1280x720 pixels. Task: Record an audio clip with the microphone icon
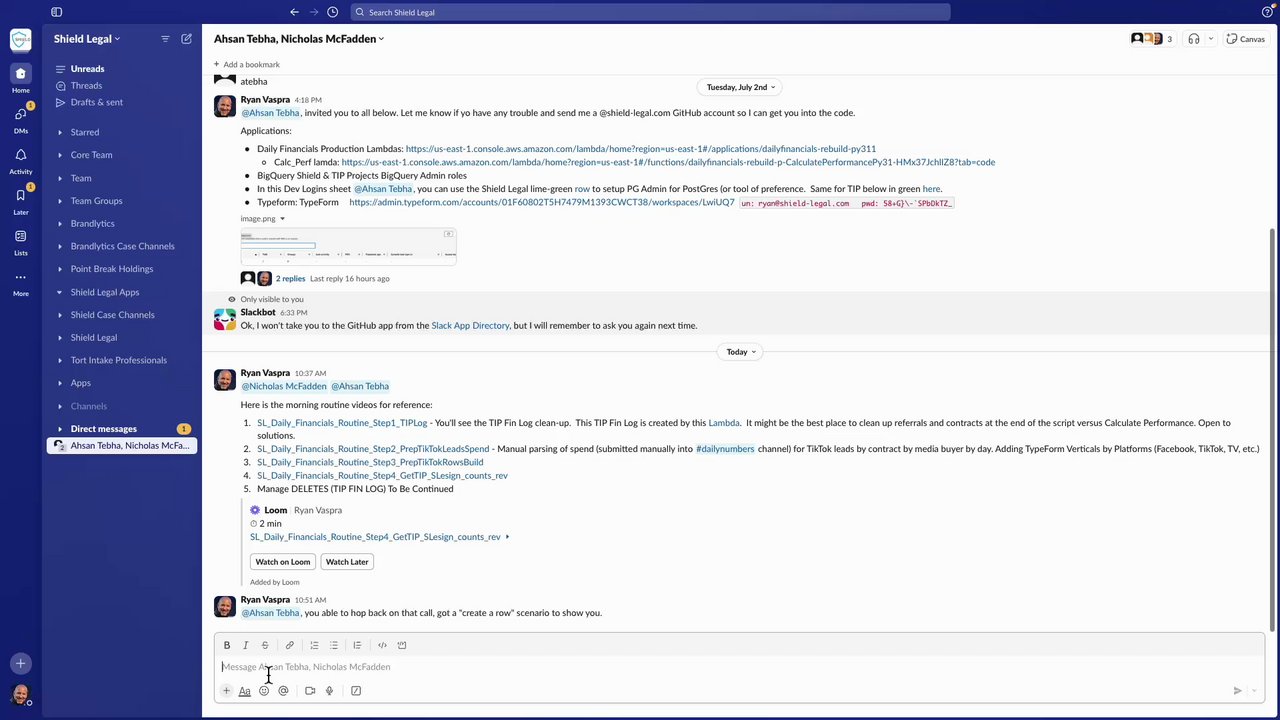pos(329,691)
